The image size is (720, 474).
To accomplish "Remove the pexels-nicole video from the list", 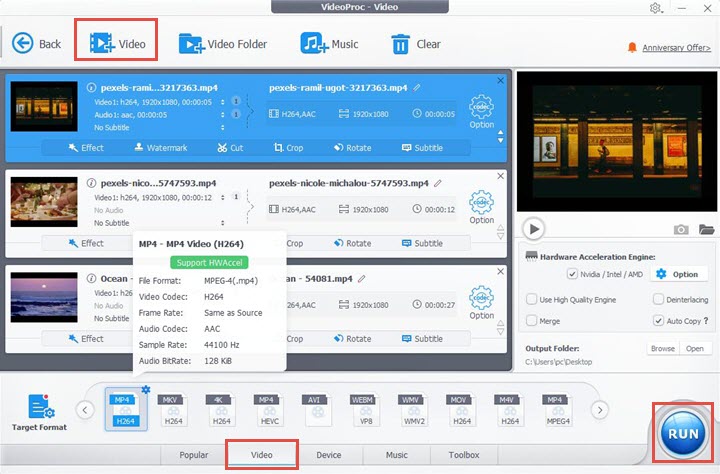I will point(501,176).
